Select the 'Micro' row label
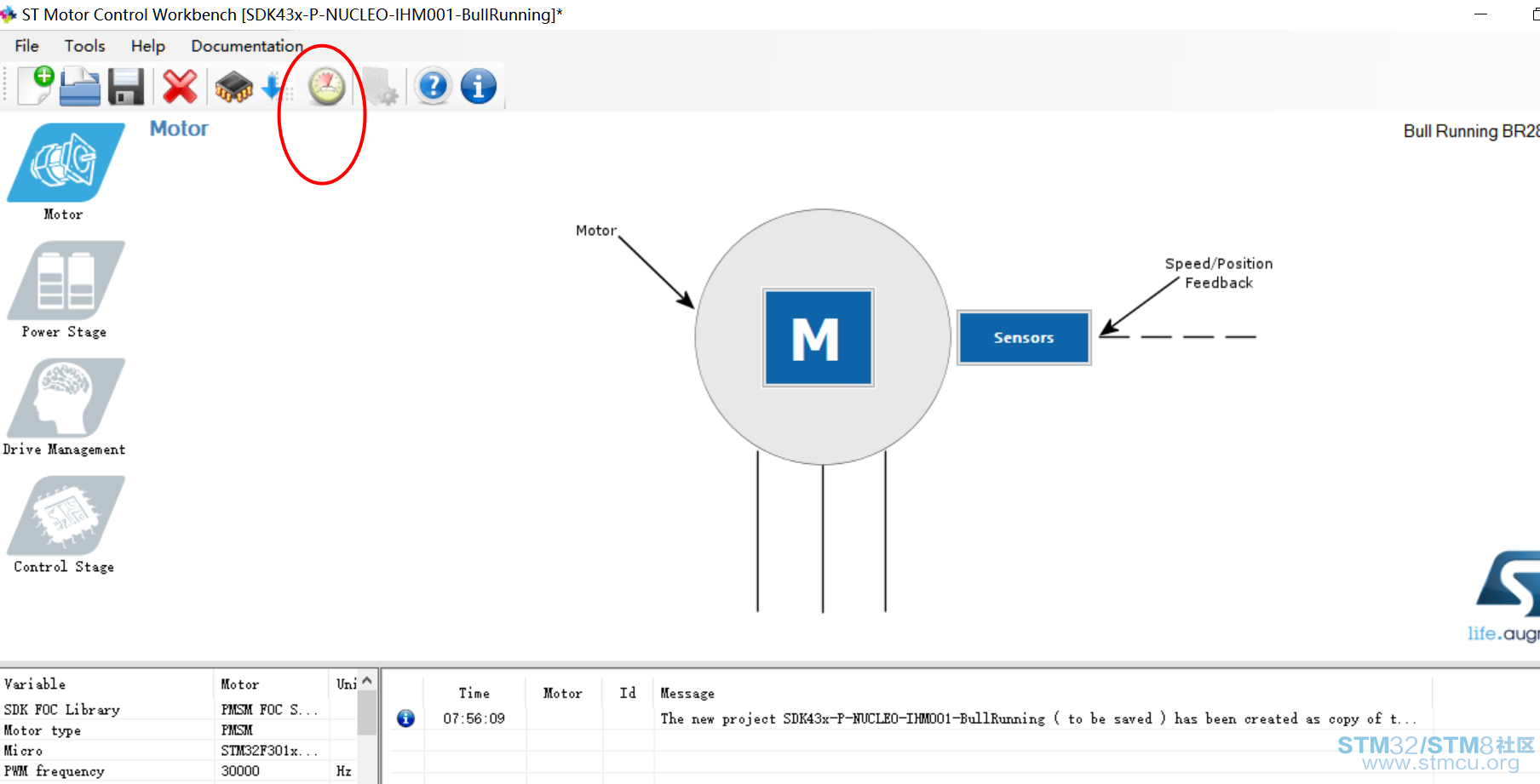 [x=23, y=751]
